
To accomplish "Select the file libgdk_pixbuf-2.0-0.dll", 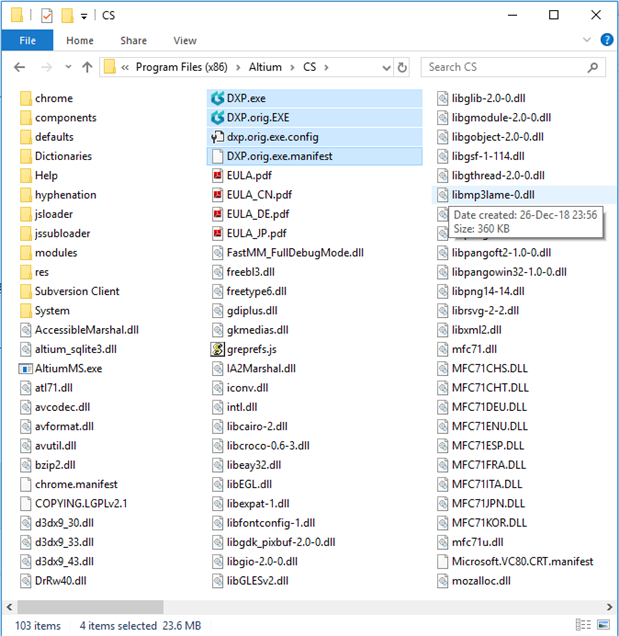I will 273,542.
